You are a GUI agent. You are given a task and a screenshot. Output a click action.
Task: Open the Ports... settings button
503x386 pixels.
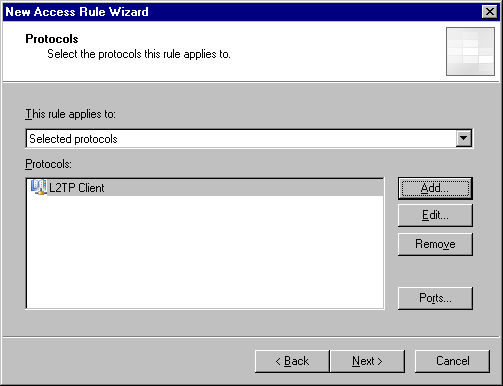[435, 298]
